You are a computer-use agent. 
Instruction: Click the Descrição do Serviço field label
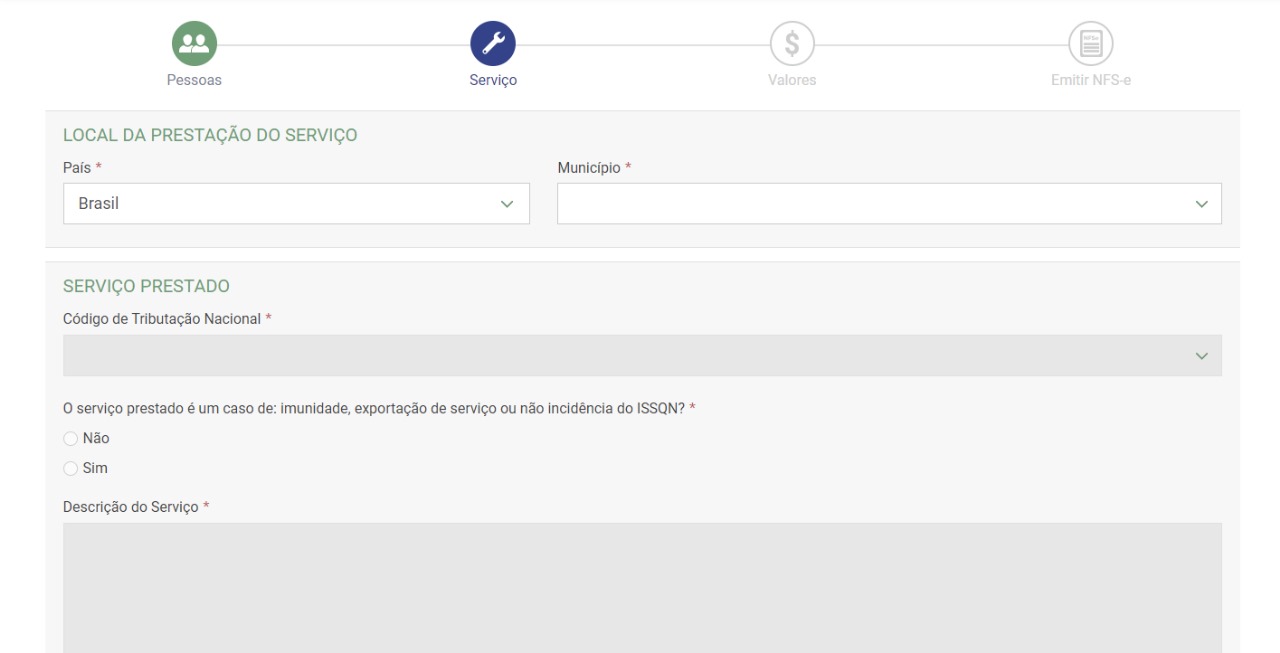(x=131, y=507)
